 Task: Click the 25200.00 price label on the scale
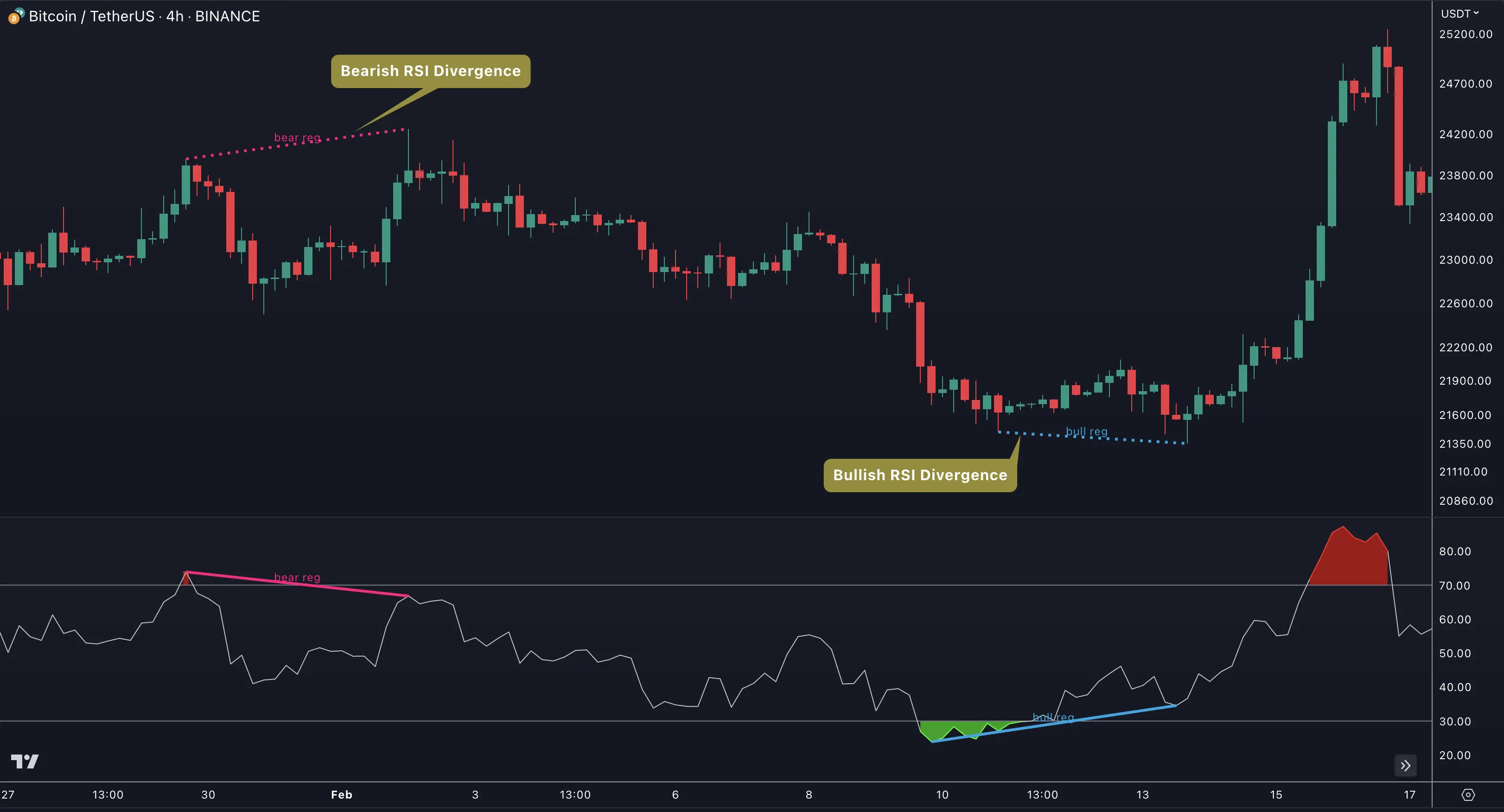click(1466, 34)
